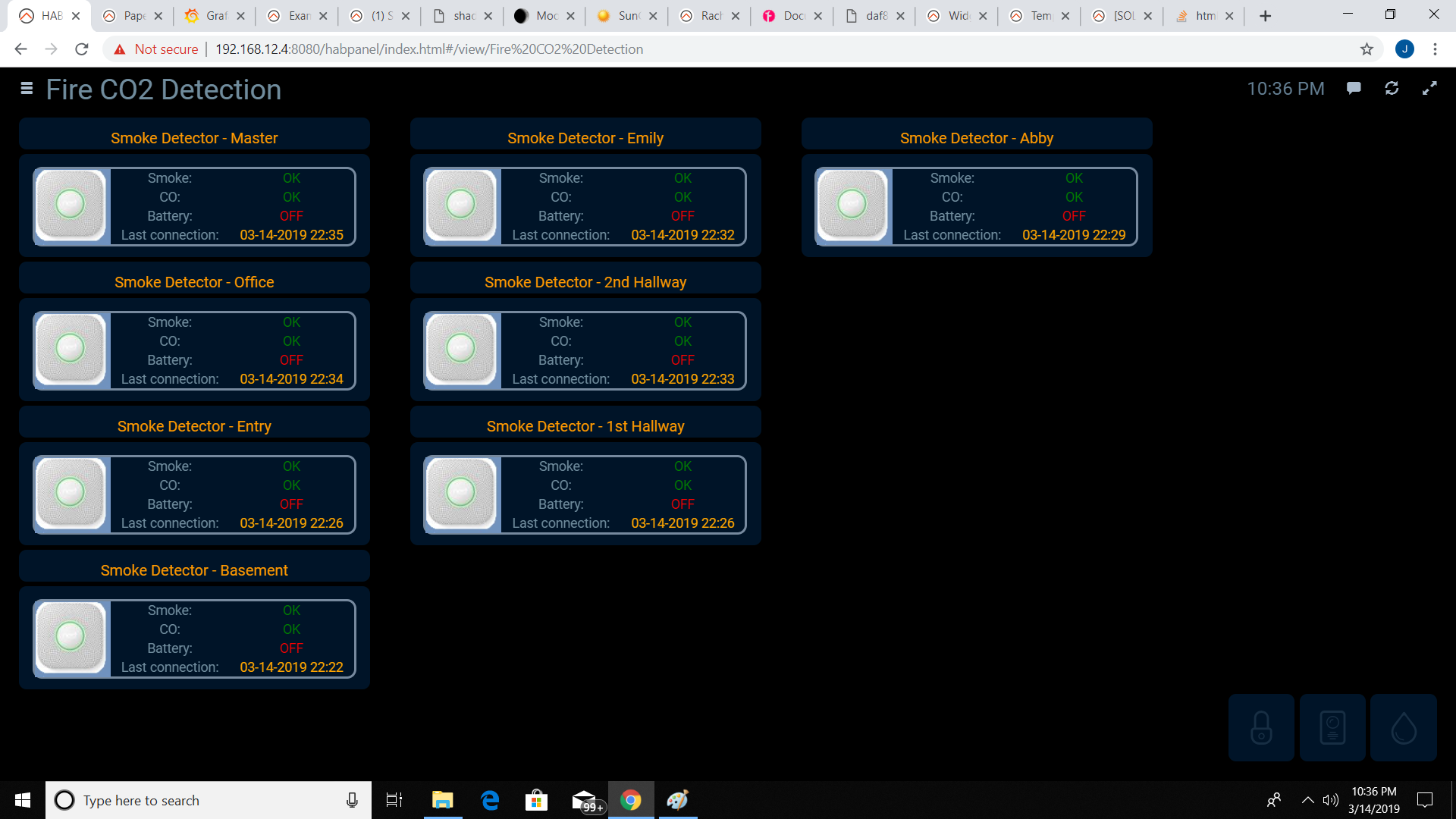Viewport: 1456px width, 819px height.
Task: Select the lock tile at bottom right
Action: click(x=1261, y=726)
